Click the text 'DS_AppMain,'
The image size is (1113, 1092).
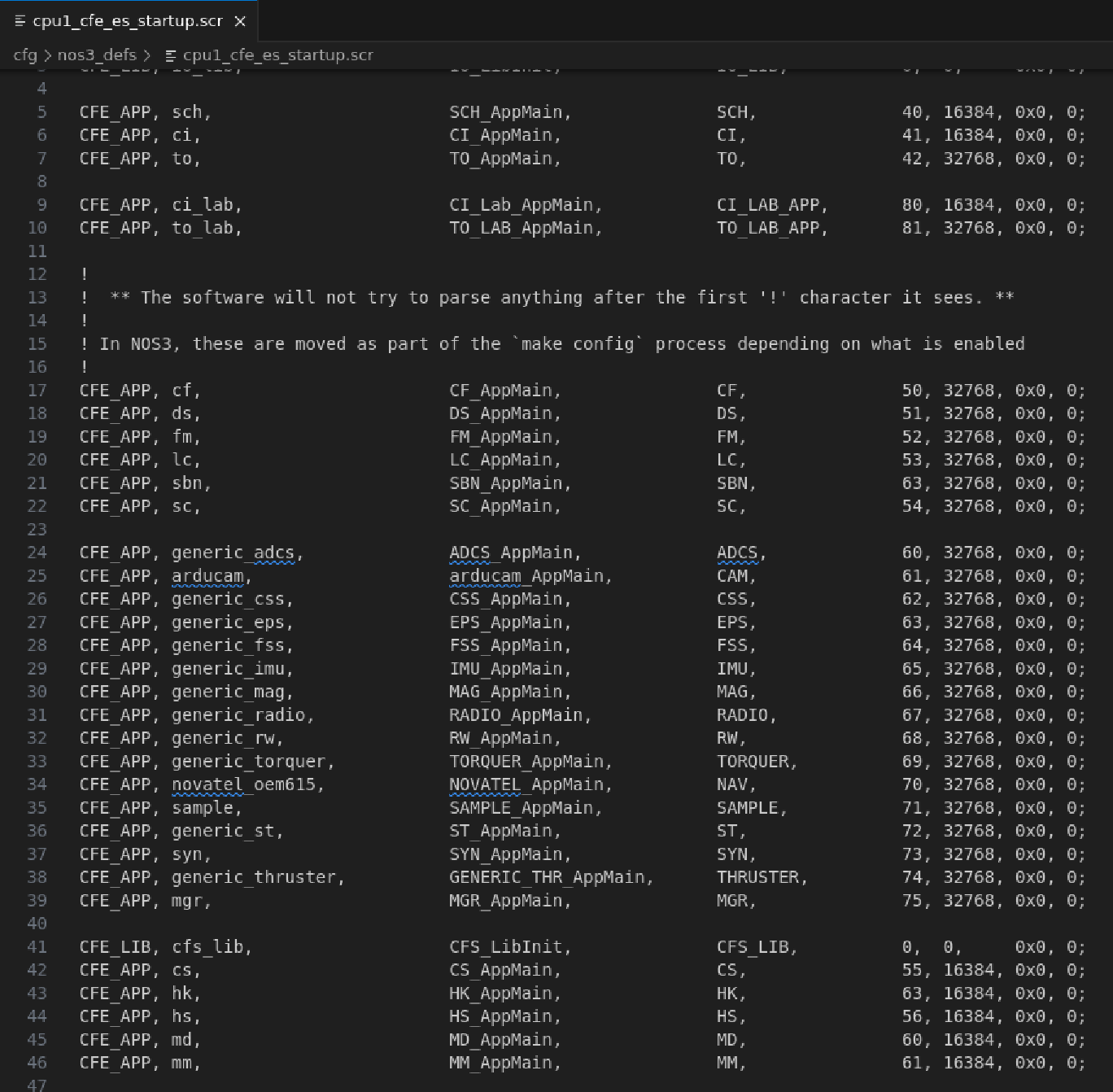[x=505, y=413]
